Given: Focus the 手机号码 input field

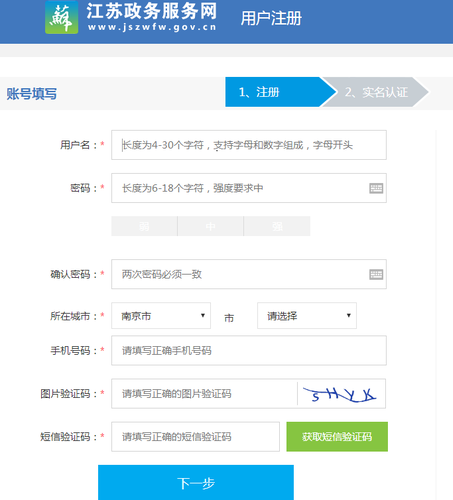Looking at the screenshot, I should click(249, 350).
